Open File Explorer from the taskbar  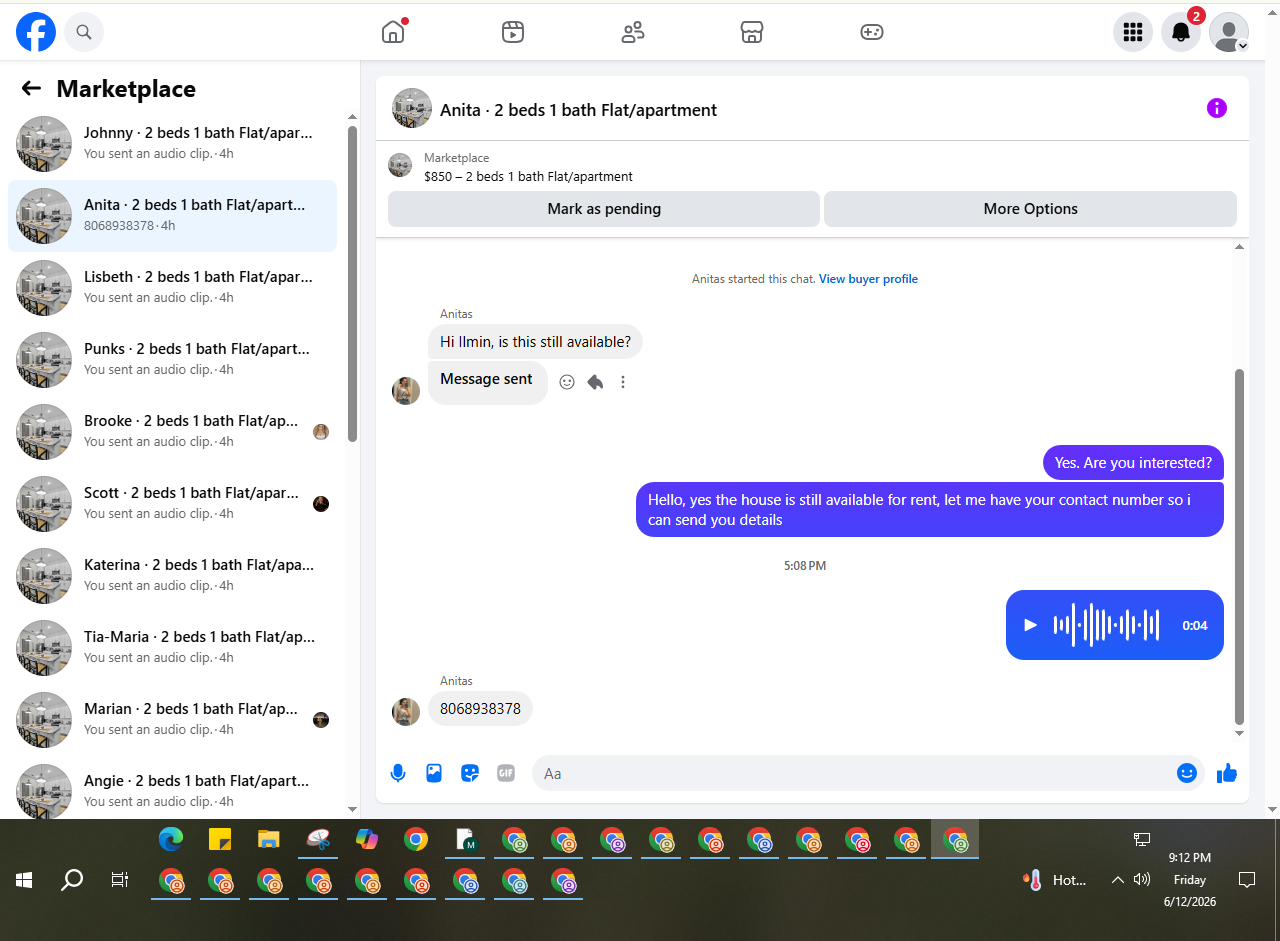coord(268,840)
